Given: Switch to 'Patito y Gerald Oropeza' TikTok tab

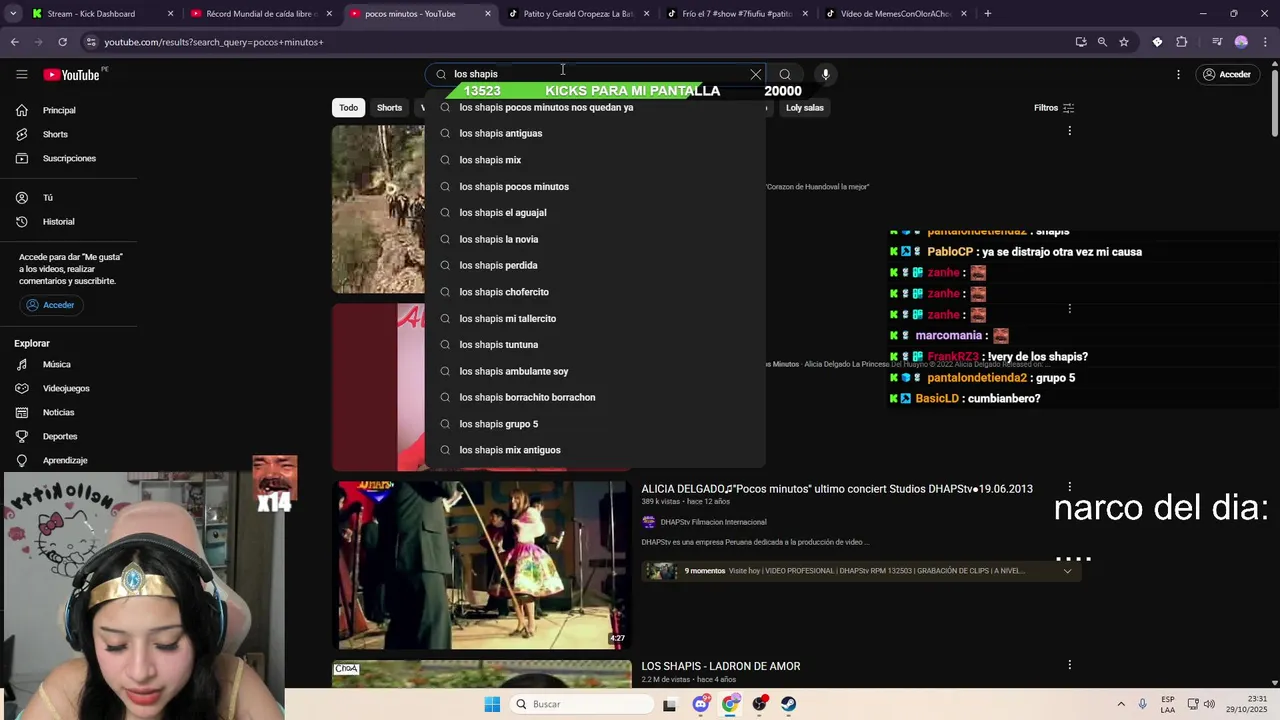Looking at the screenshot, I should [x=578, y=14].
